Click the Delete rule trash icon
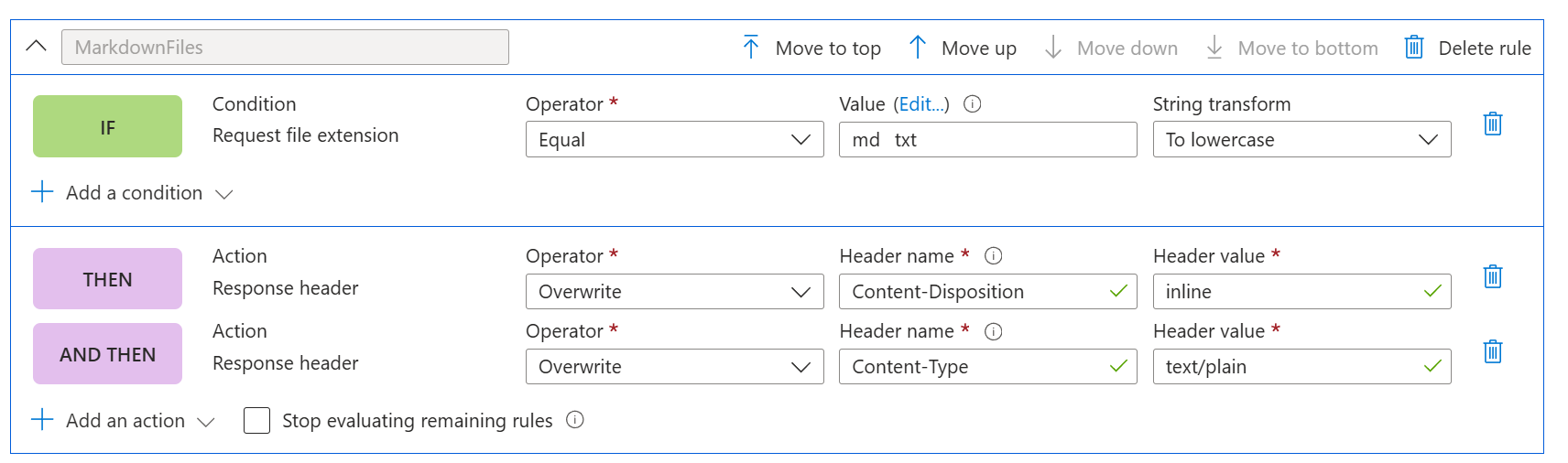This screenshot has width=1568, height=463. 1414,48
